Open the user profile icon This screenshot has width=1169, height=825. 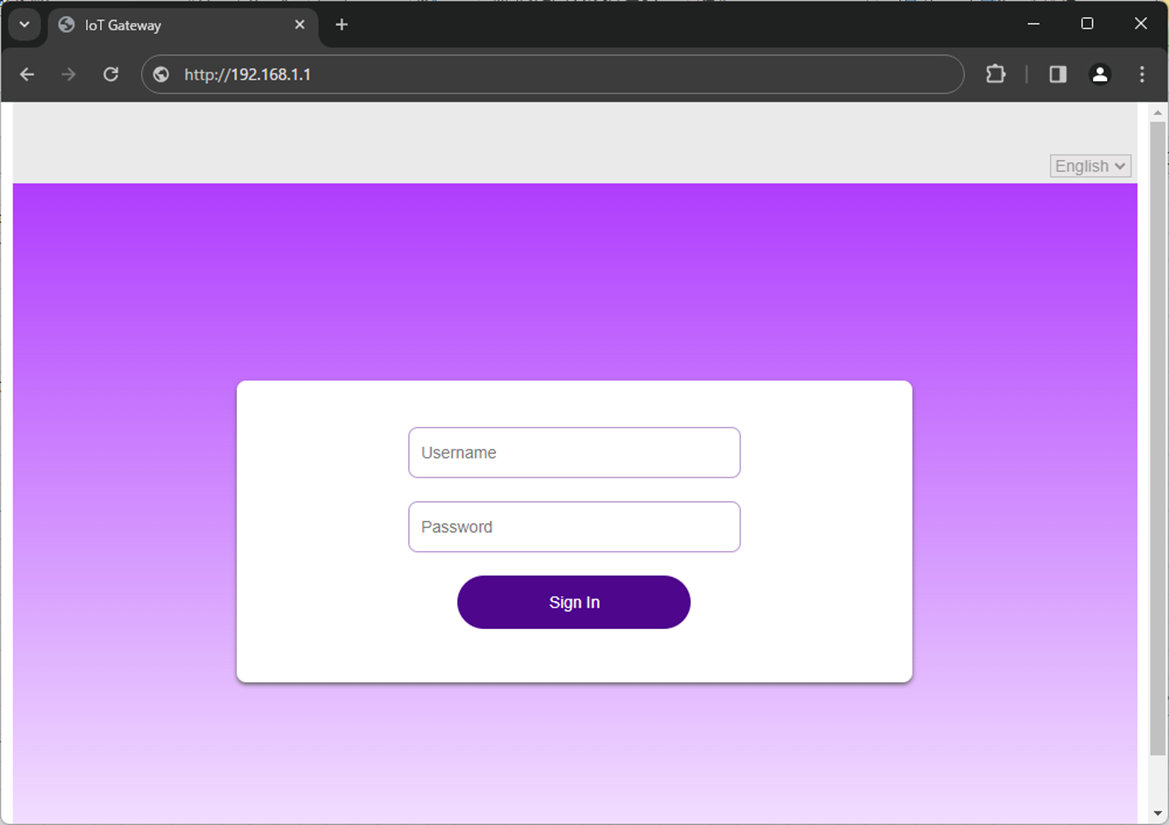1100,74
